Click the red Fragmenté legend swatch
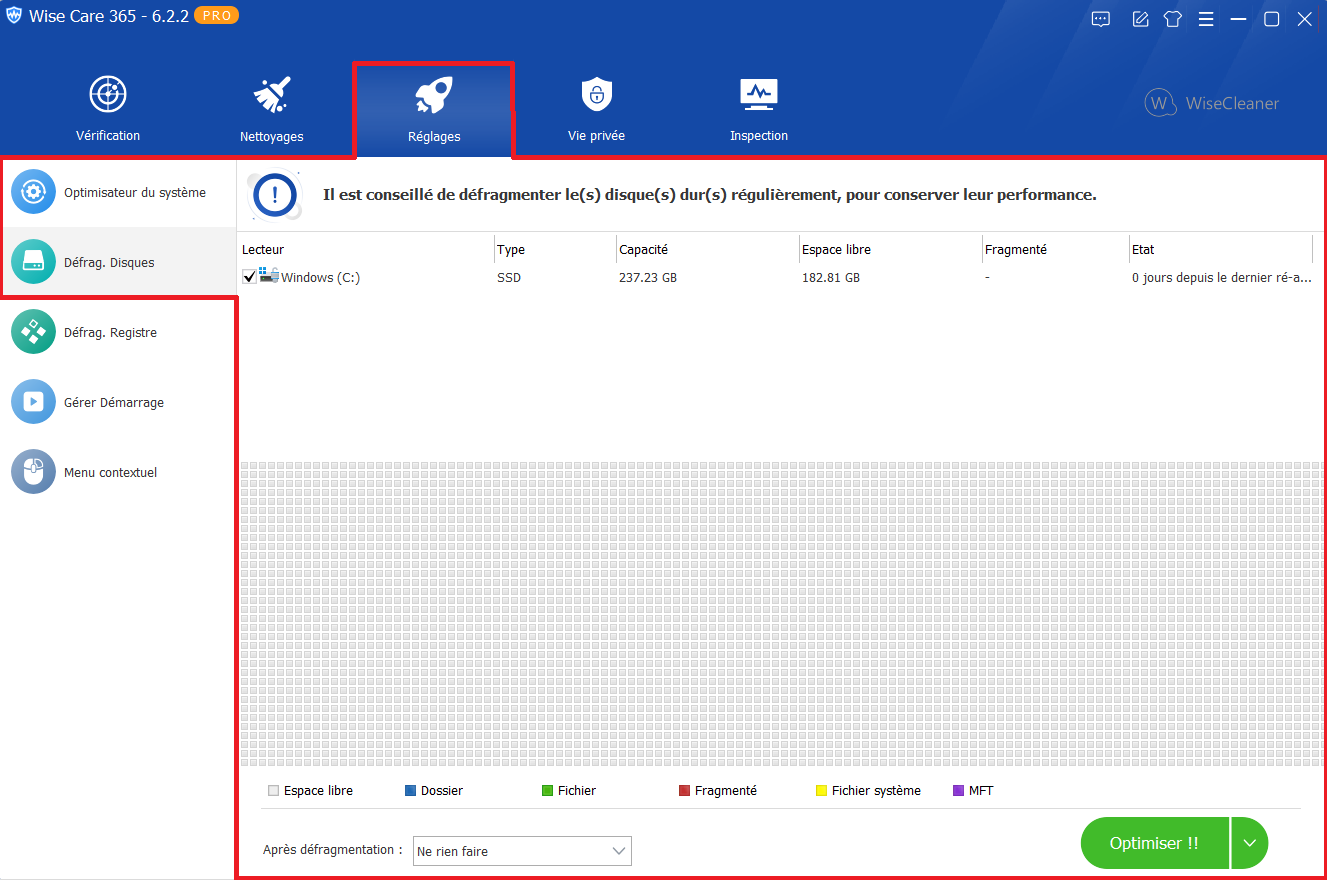Viewport: 1327px width, 880px height. coord(684,791)
